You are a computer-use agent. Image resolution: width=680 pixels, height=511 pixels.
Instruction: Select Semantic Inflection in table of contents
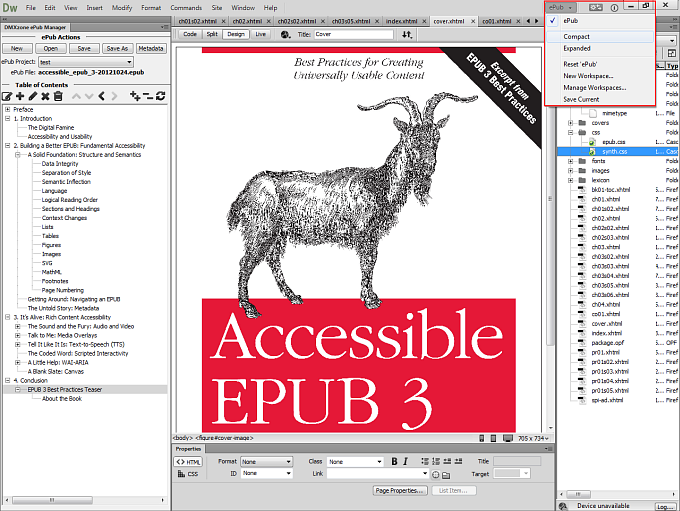[66, 182]
